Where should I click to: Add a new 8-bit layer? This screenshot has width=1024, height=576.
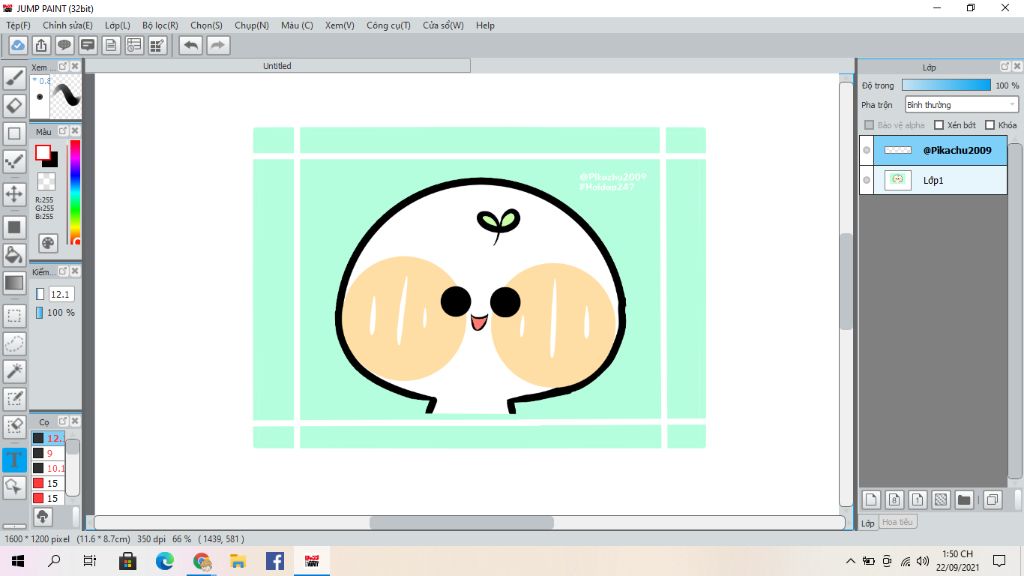(x=895, y=500)
